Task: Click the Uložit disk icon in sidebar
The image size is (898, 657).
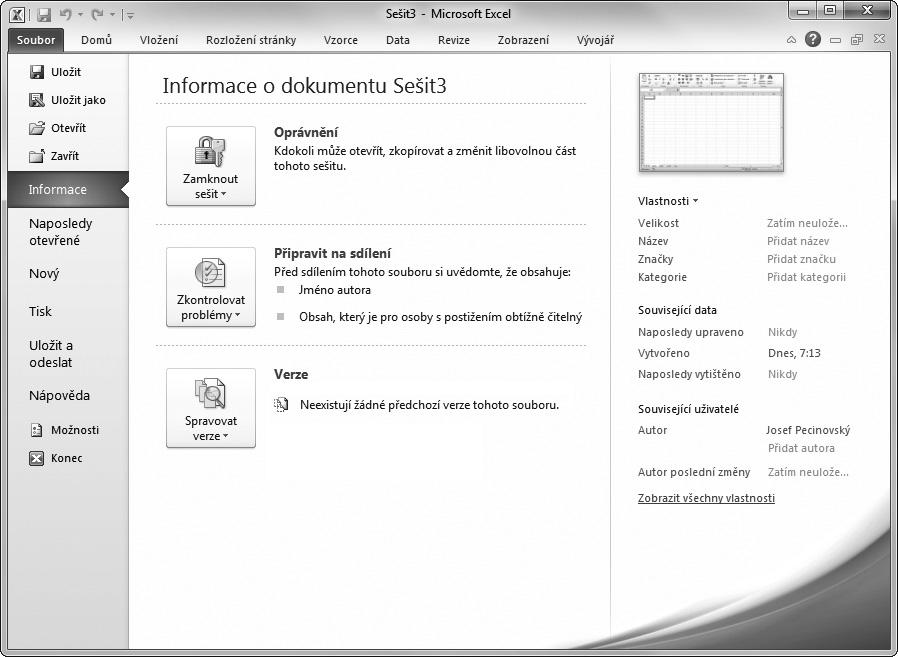Action: (x=37, y=72)
